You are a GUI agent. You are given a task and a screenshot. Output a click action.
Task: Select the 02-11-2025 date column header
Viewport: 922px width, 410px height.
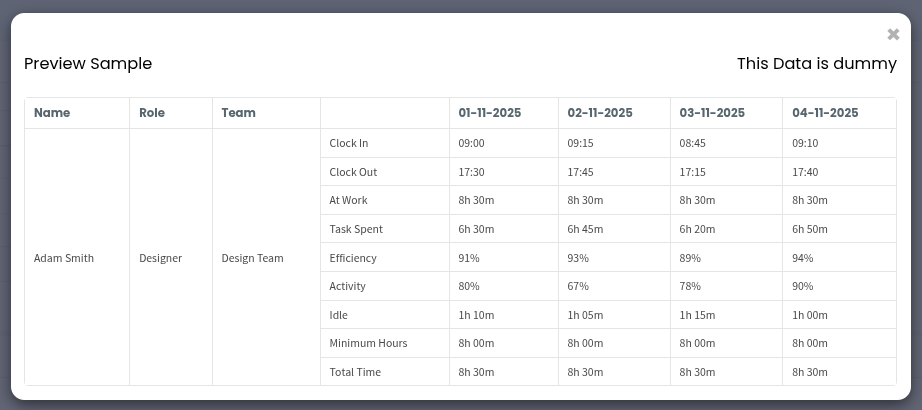coord(600,113)
